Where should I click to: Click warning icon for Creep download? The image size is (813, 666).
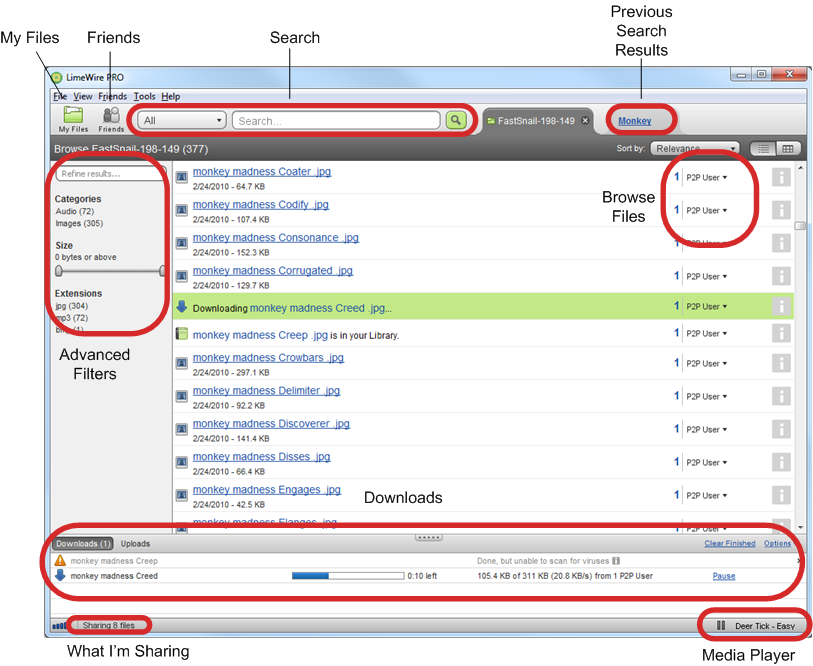coord(60,560)
